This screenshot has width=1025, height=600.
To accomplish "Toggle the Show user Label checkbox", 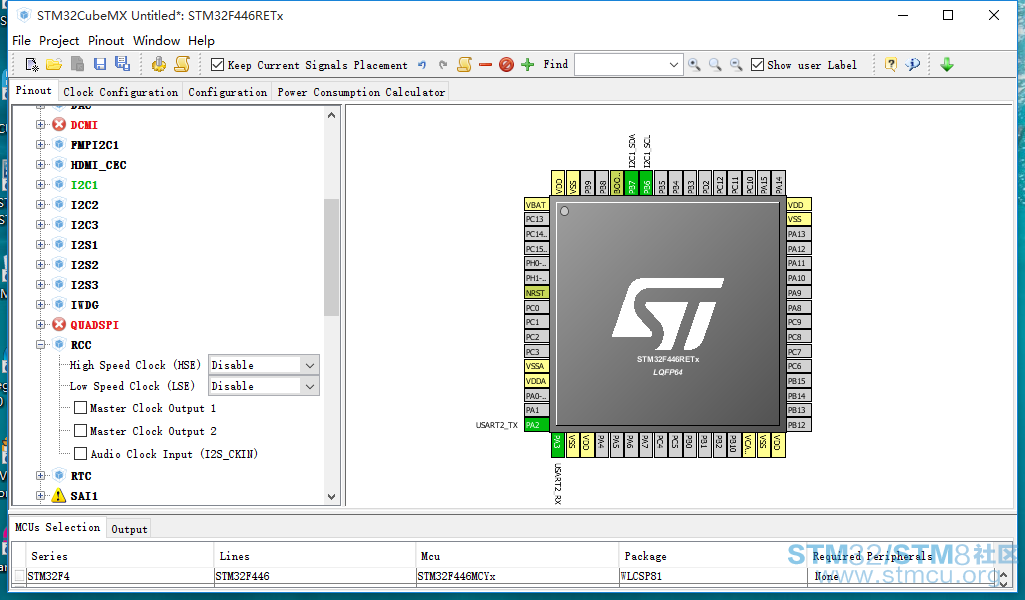I will (x=758, y=65).
